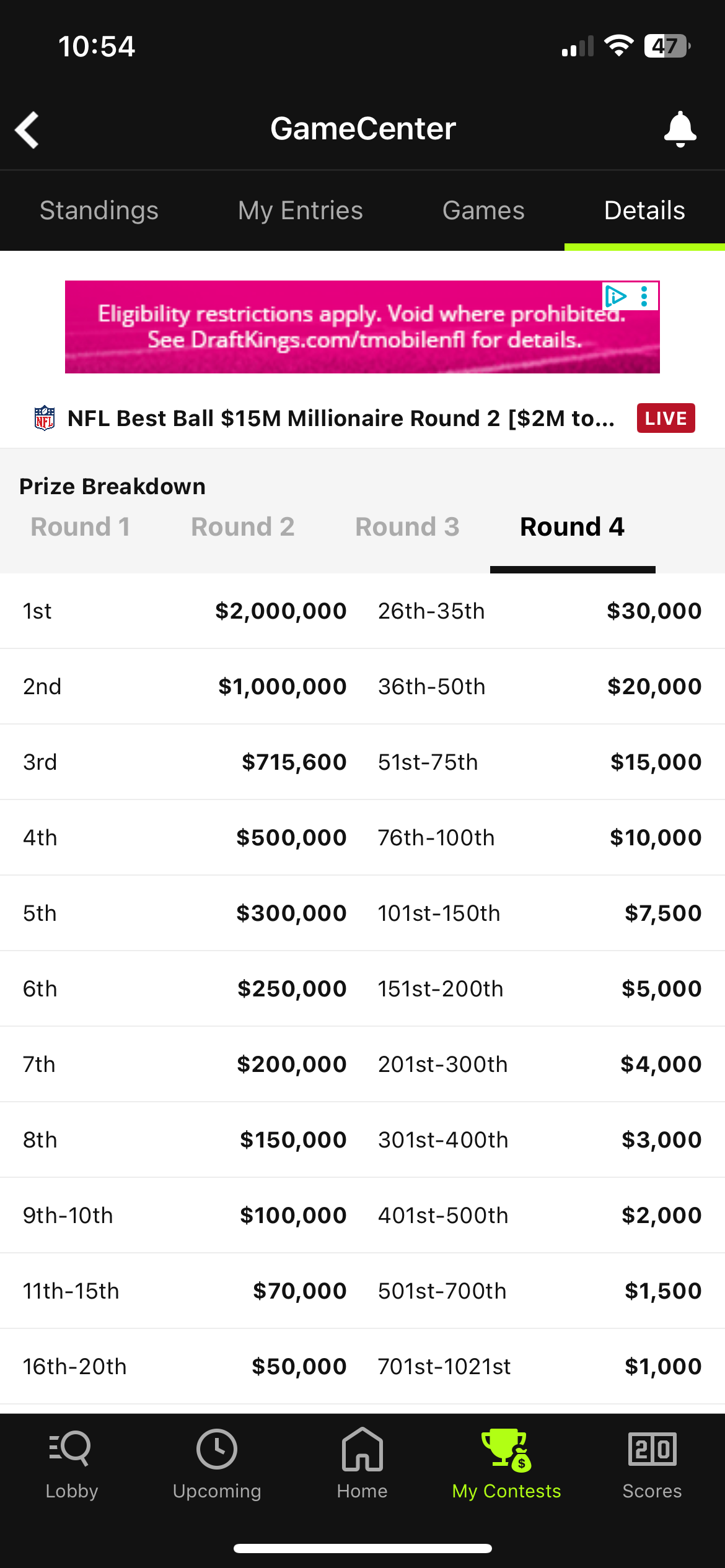
Task: Tap the NFL shield logo
Action: point(45,418)
